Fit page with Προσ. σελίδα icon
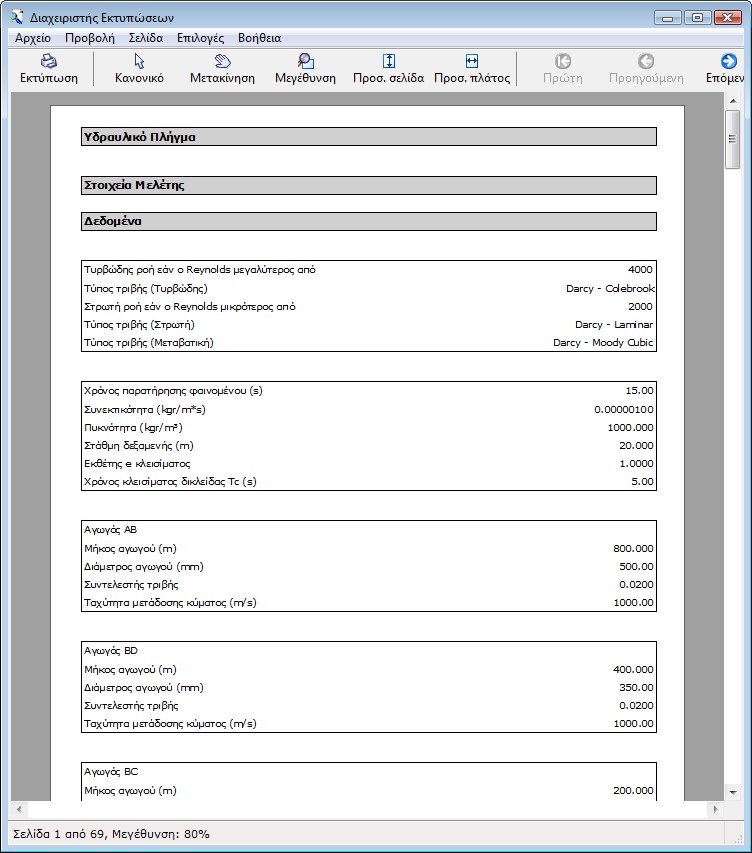The height and width of the screenshot is (853, 752). [x=389, y=61]
